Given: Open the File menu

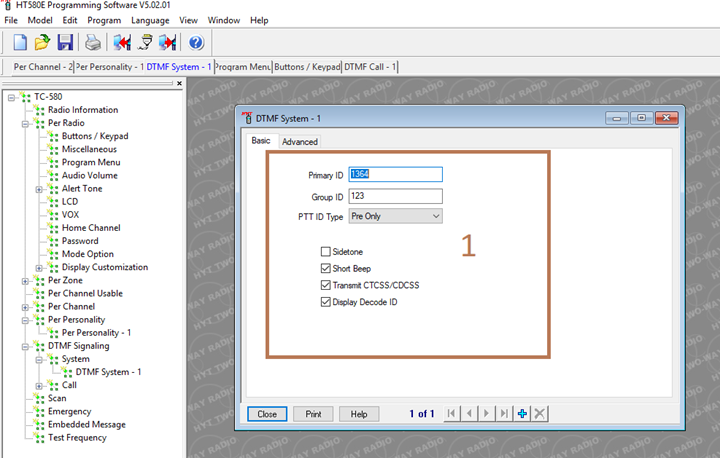Looking at the screenshot, I should click(x=11, y=20).
